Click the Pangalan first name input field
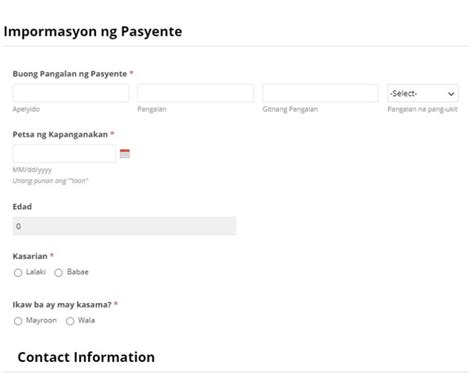Viewport: 474px width, 376px height. (x=195, y=93)
